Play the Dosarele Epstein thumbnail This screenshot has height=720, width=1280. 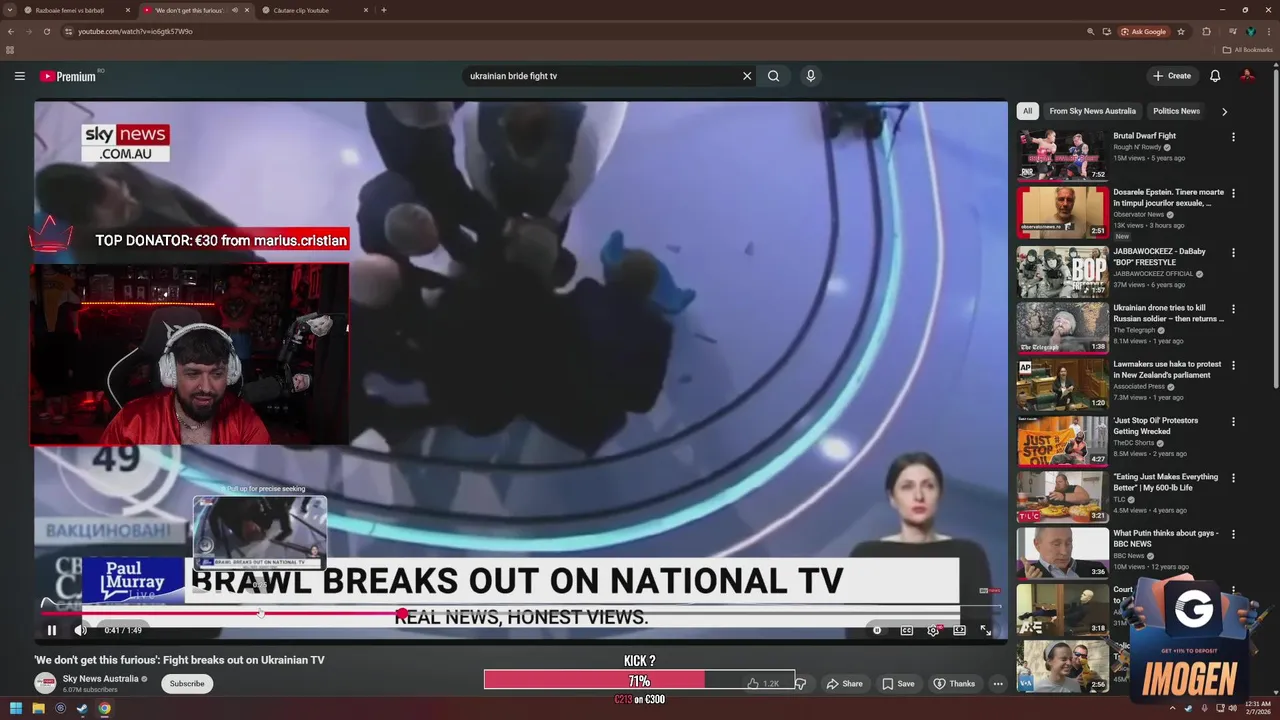point(1062,212)
